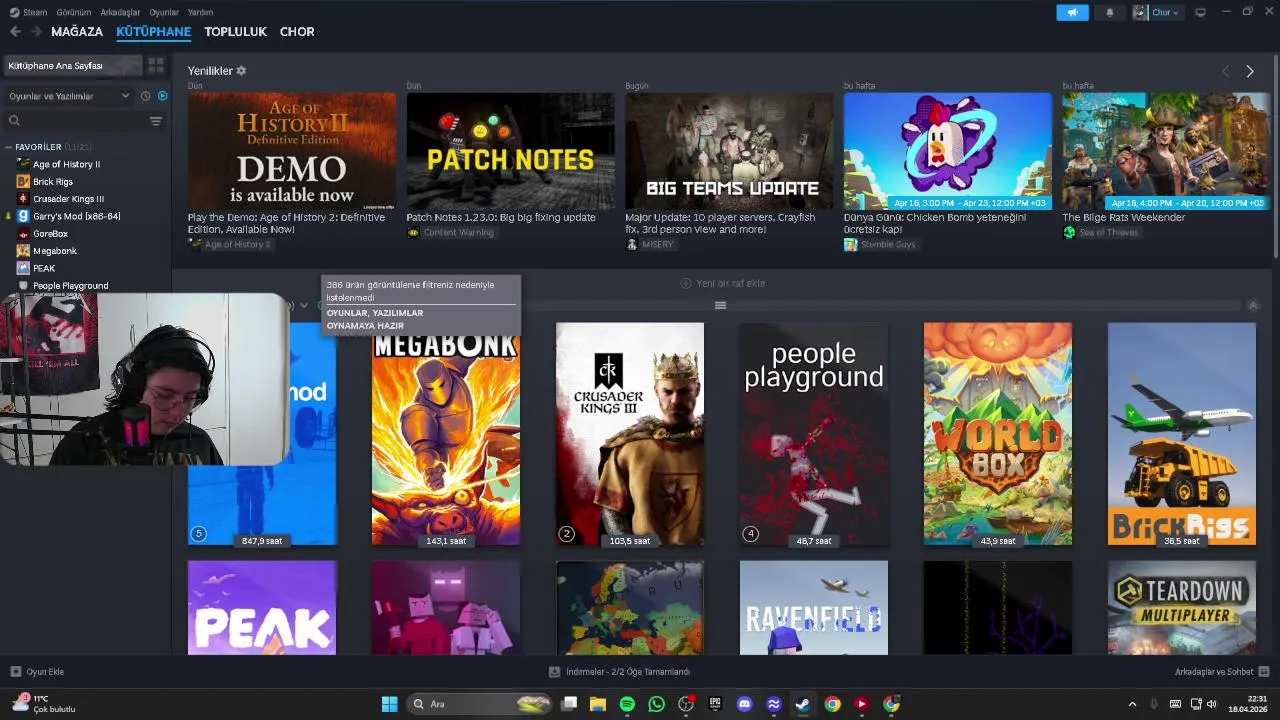Open Discord from the taskbar

(x=744, y=704)
